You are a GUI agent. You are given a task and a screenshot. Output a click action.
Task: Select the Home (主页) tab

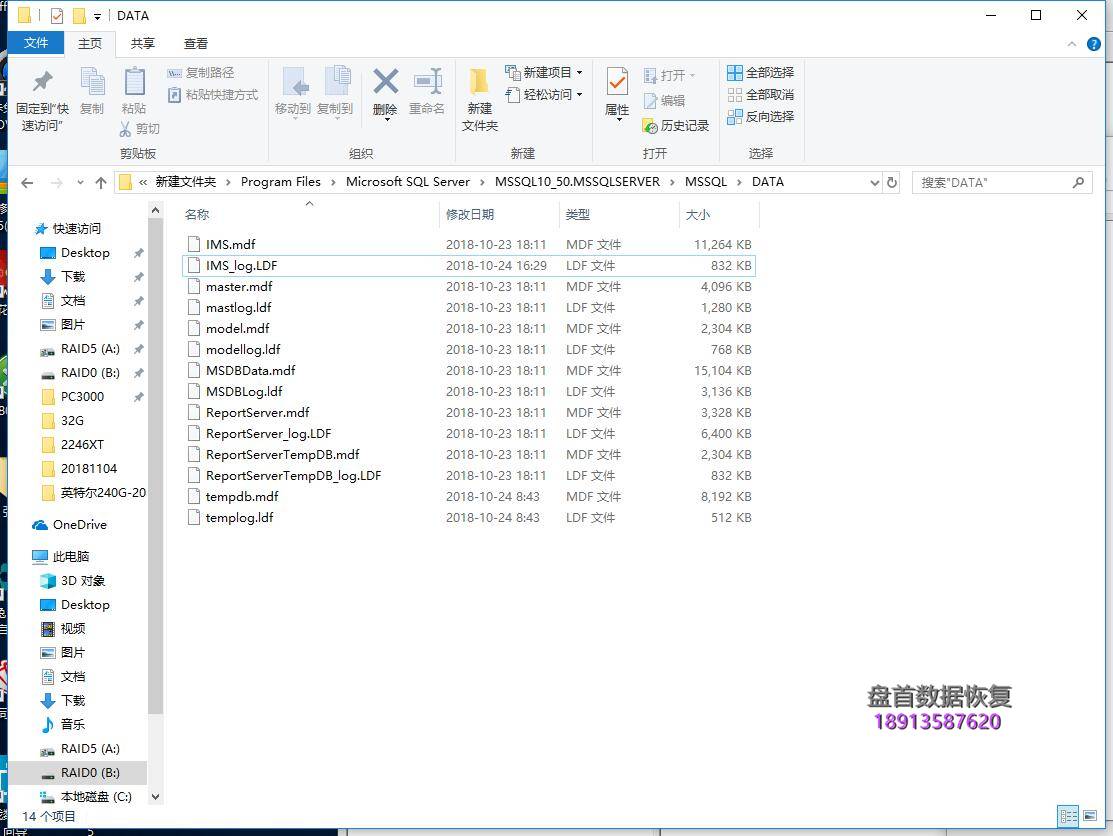(89, 43)
